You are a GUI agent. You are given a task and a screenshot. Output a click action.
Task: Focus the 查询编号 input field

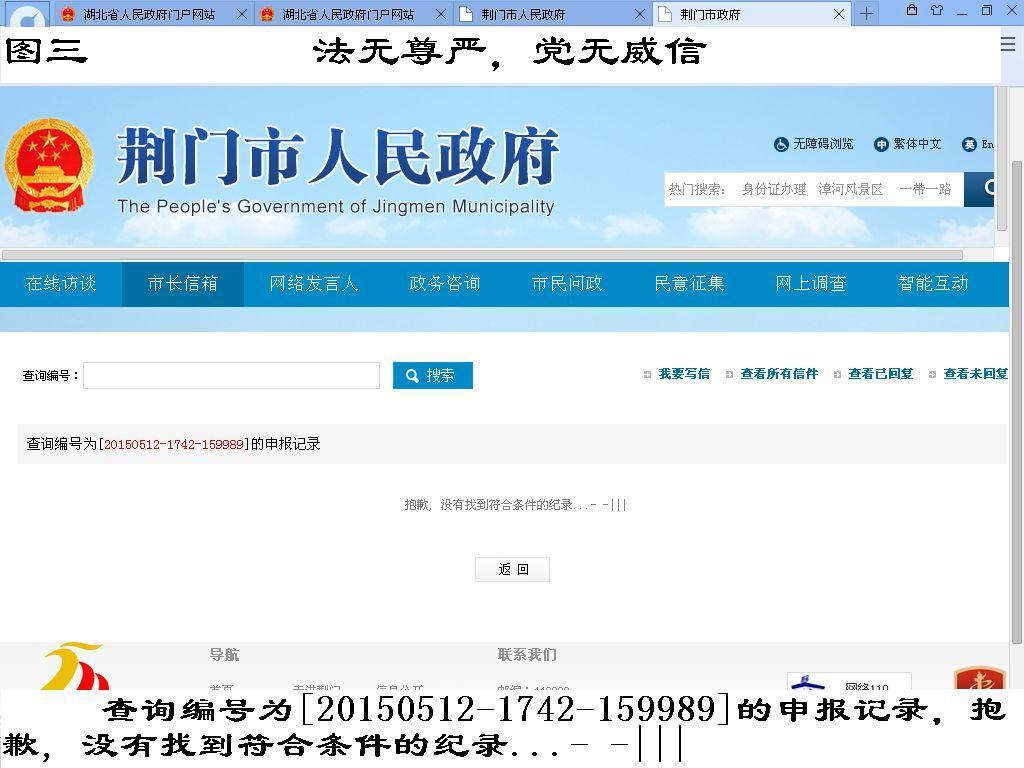231,375
